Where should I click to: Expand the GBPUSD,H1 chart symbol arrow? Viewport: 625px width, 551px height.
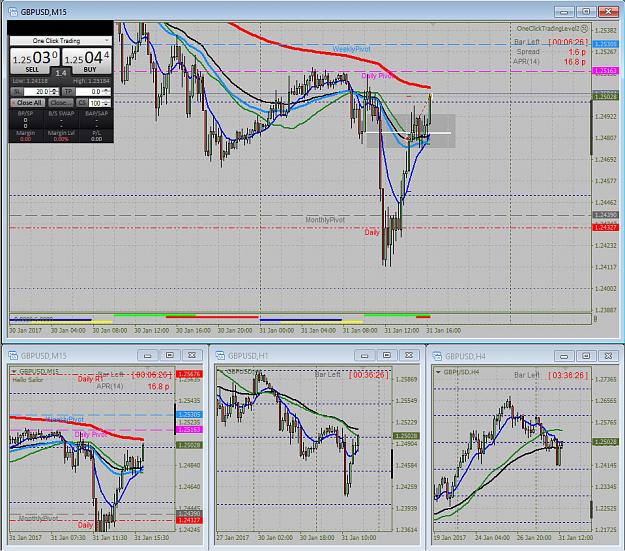pos(221,371)
